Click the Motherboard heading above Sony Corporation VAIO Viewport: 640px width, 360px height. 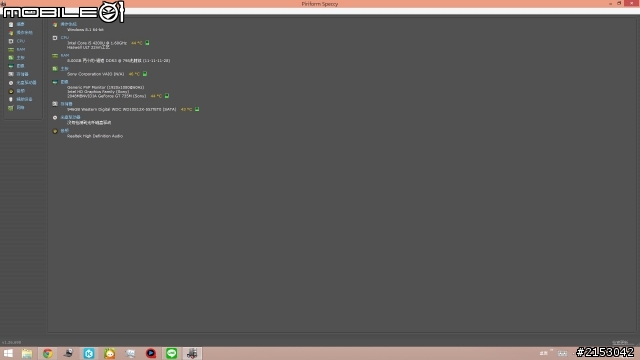click(64, 69)
